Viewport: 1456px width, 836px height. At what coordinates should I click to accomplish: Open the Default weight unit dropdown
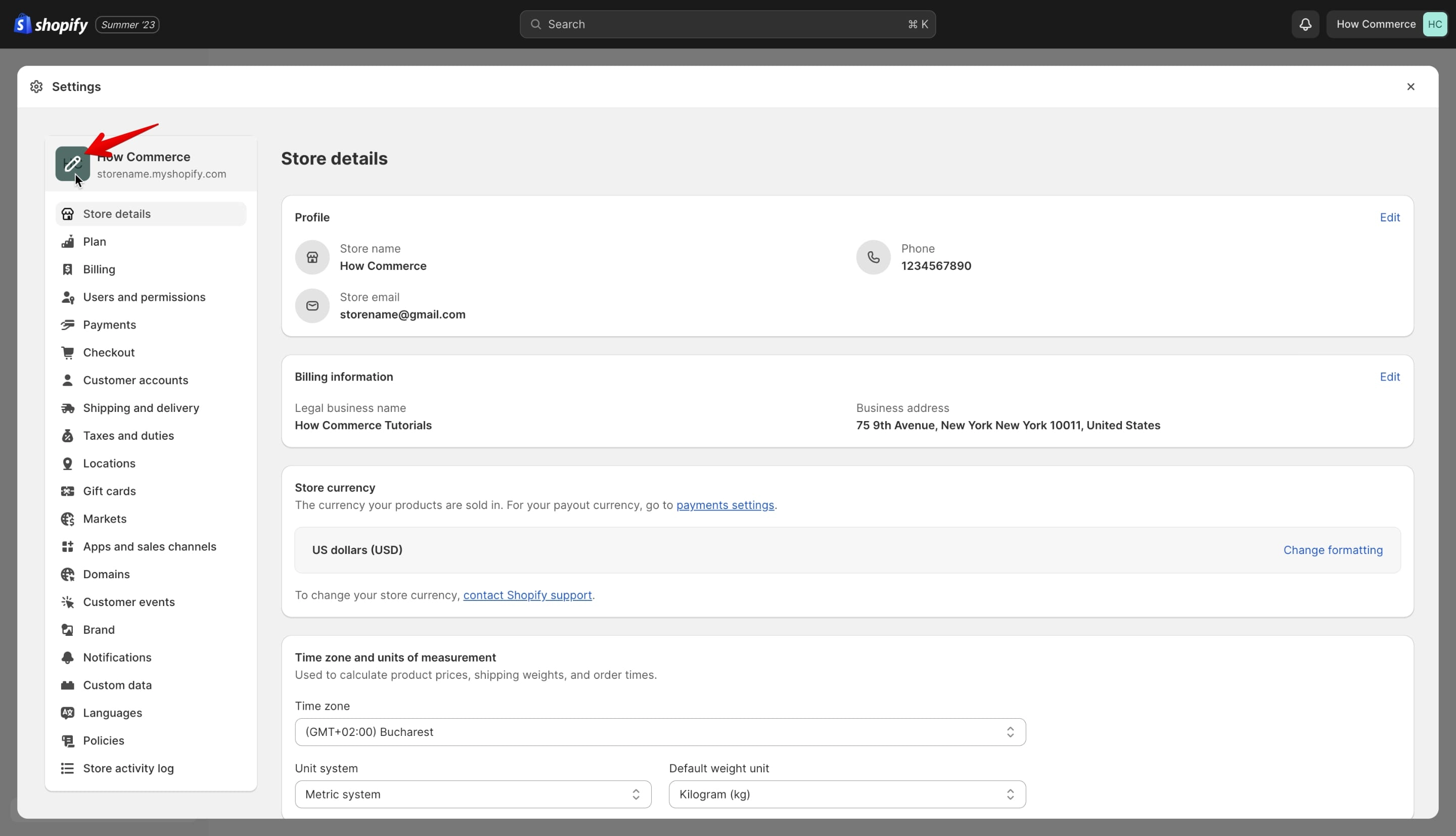click(847, 794)
